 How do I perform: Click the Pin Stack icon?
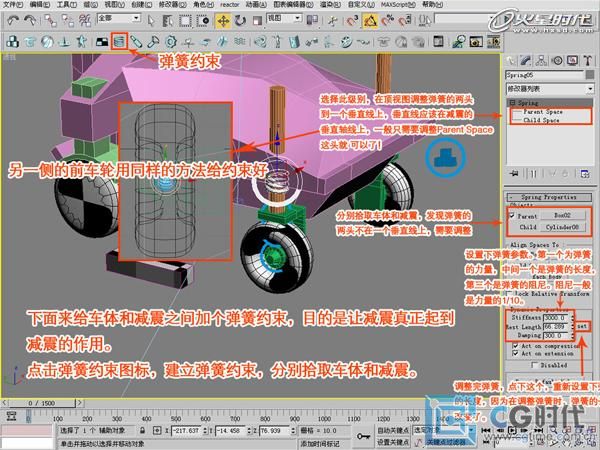click(x=514, y=174)
